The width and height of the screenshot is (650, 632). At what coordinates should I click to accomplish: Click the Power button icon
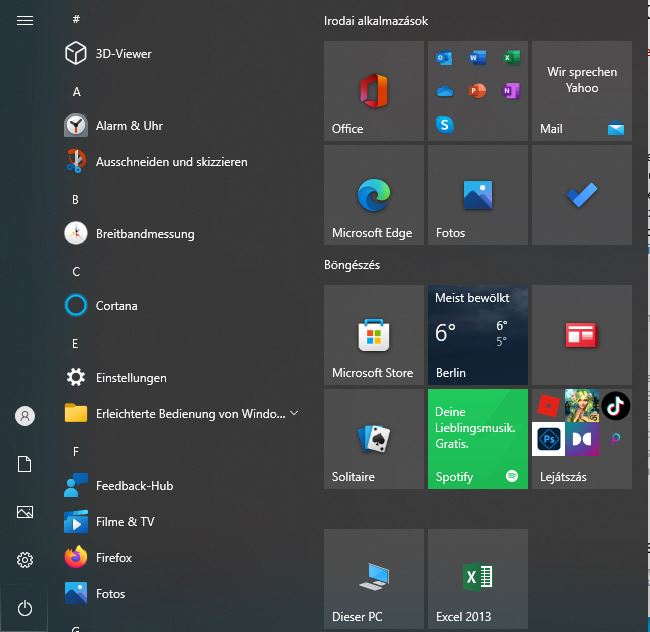pos(25,608)
